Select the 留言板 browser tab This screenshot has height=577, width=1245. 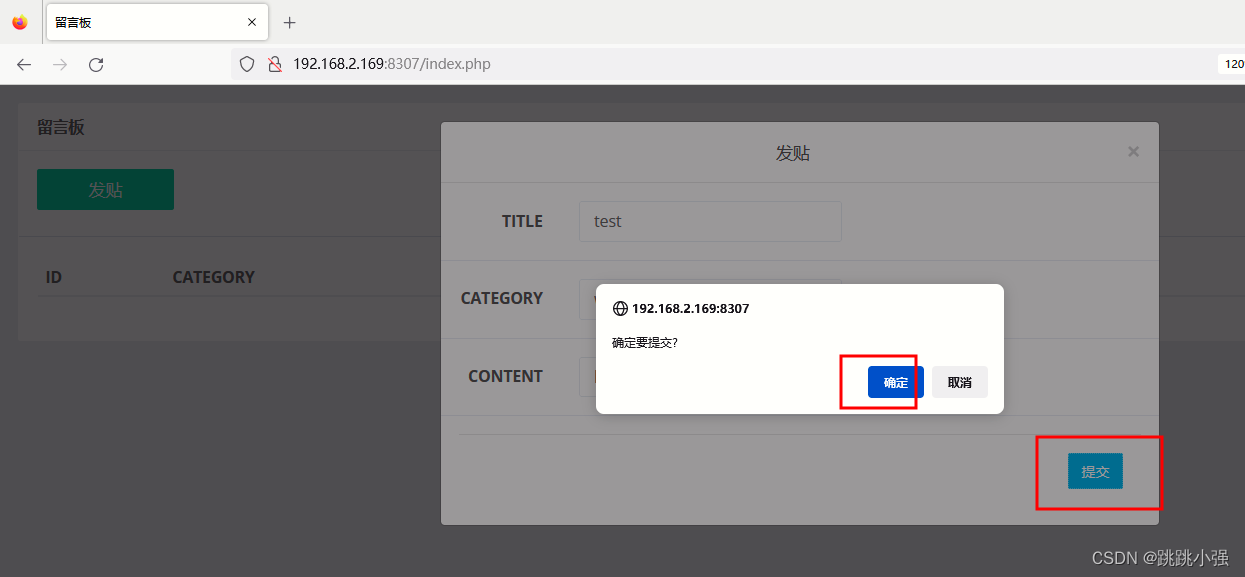point(156,22)
